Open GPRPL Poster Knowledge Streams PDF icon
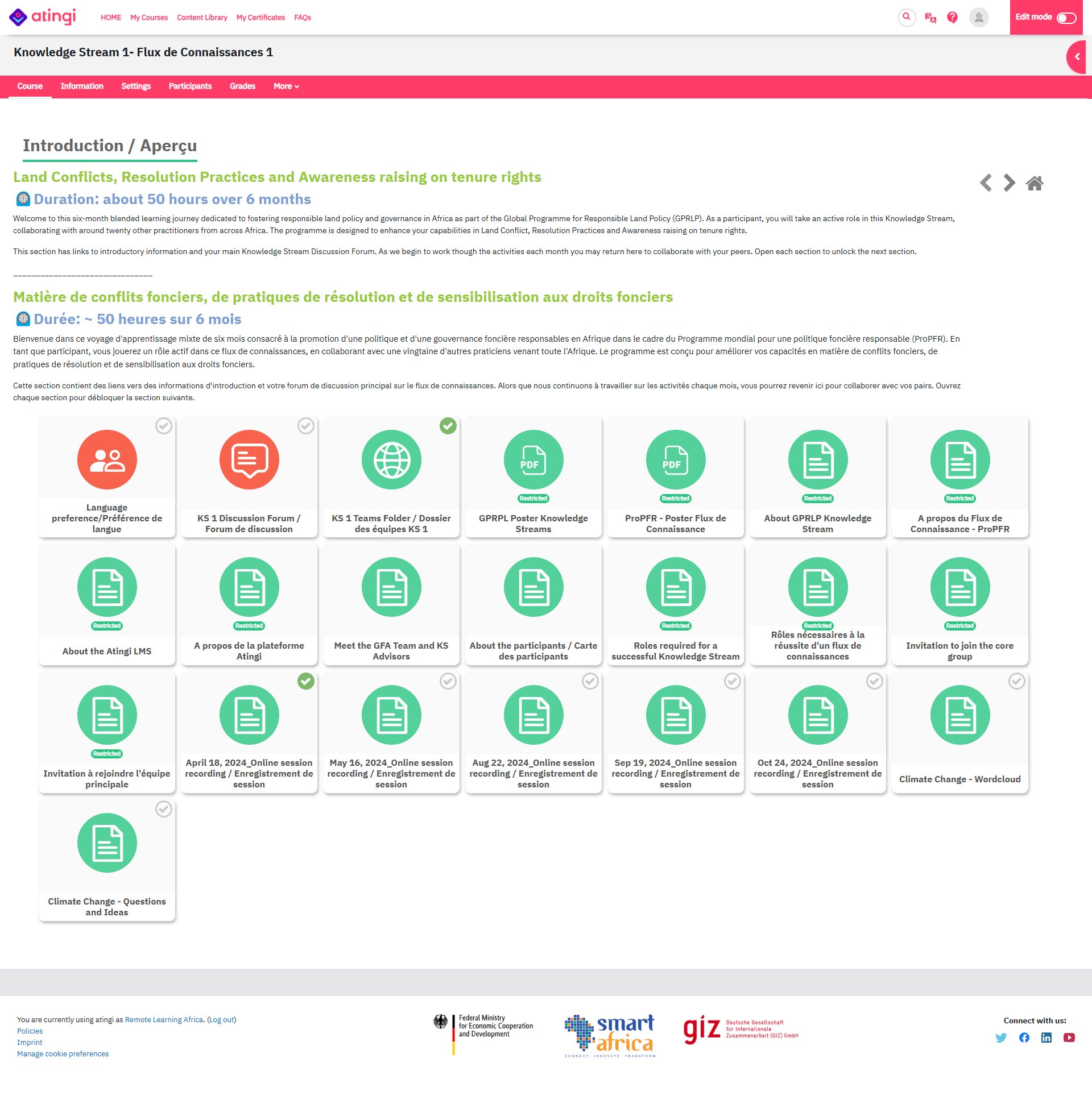 533,459
